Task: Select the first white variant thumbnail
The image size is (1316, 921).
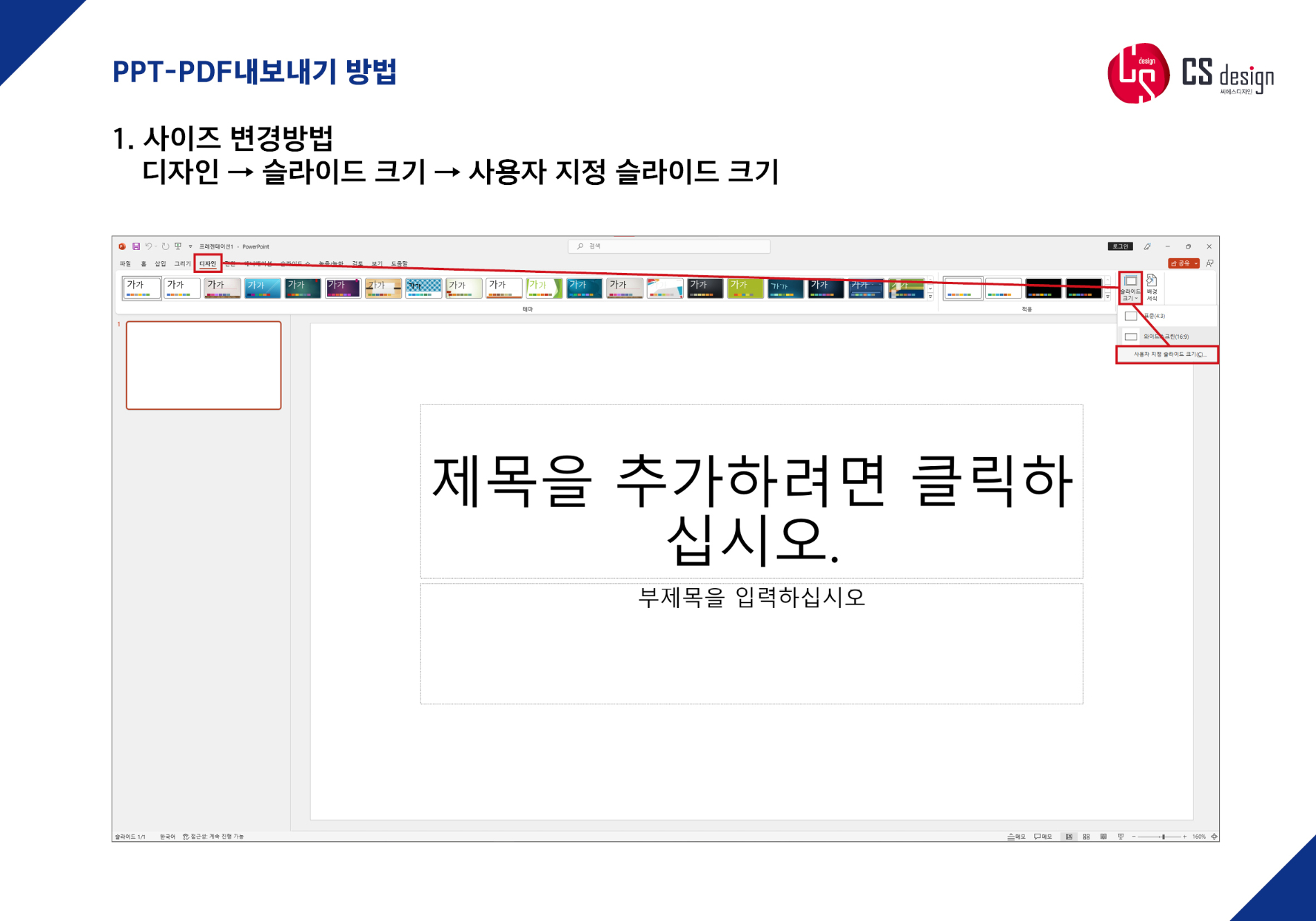Action: pos(963,288)
